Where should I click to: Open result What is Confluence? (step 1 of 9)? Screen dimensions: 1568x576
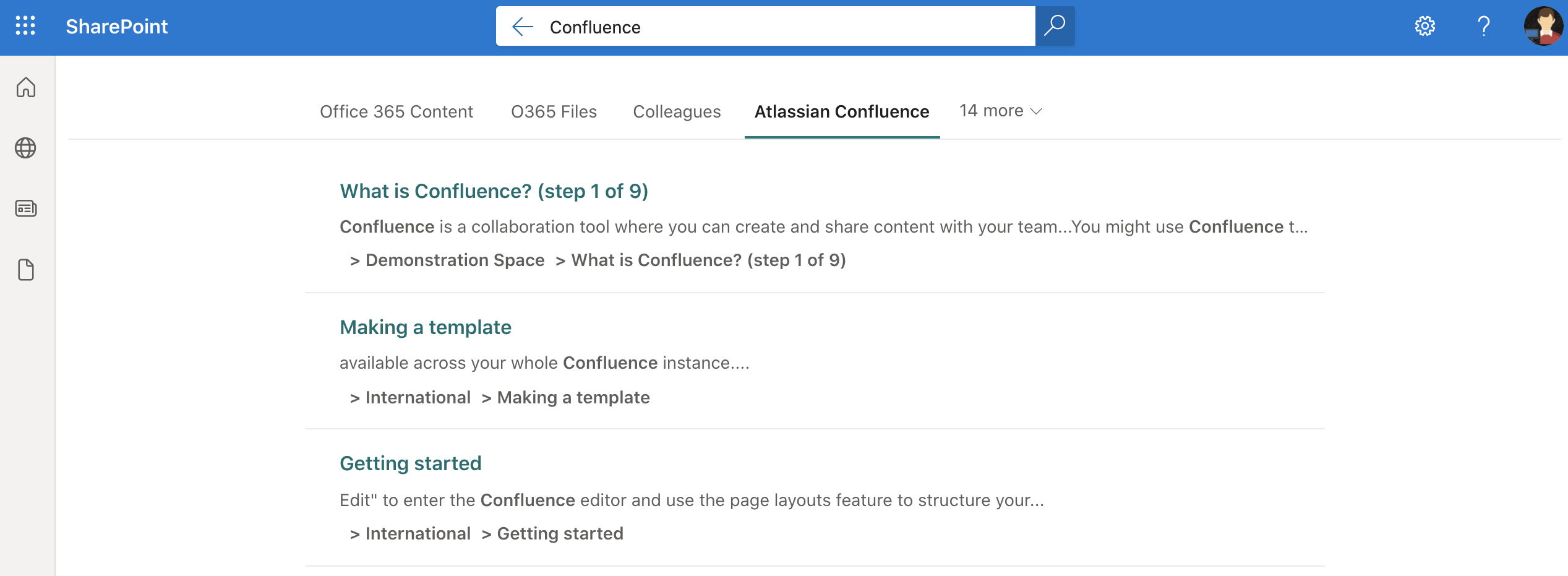coord(494,191)
